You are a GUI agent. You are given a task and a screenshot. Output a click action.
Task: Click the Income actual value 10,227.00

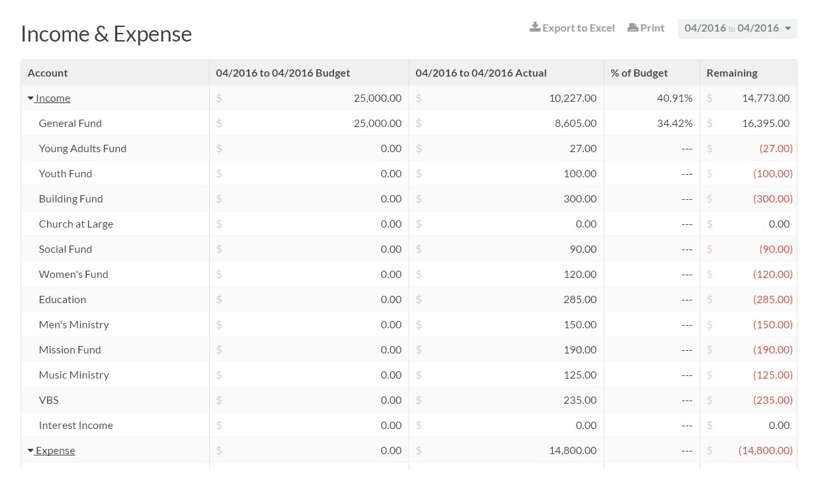click(572, 98)
